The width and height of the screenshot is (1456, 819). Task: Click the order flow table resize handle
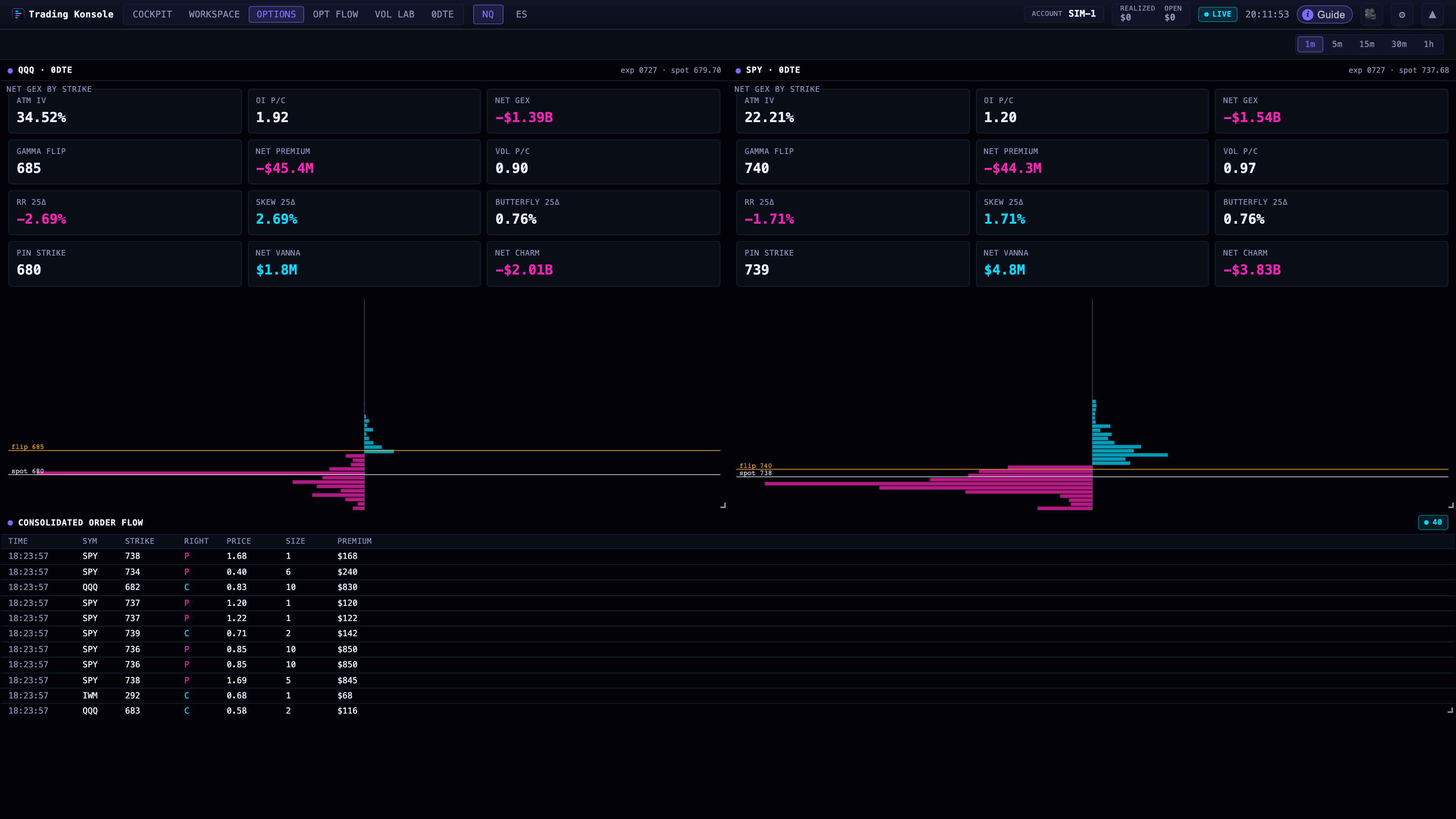pyautogui.click(x=1450, y=711)
